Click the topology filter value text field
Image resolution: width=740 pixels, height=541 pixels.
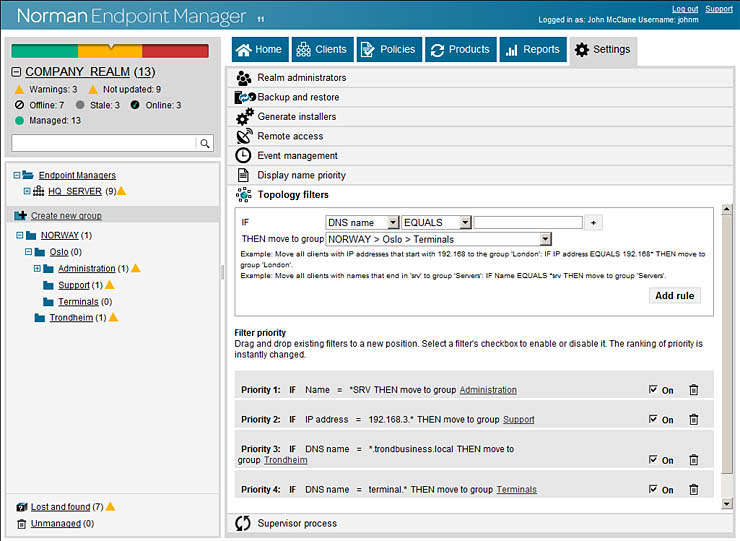click(x=528, y=223)
